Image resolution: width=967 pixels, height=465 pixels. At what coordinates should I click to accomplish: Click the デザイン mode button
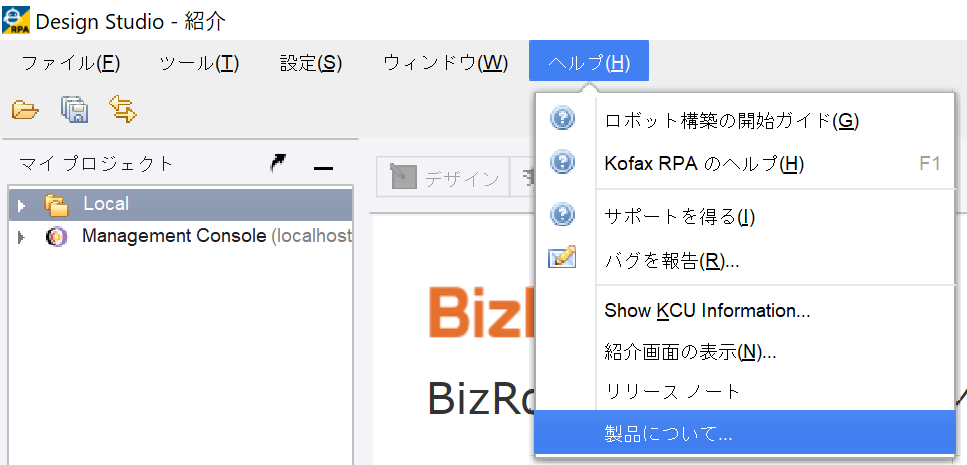pos(443,179)
